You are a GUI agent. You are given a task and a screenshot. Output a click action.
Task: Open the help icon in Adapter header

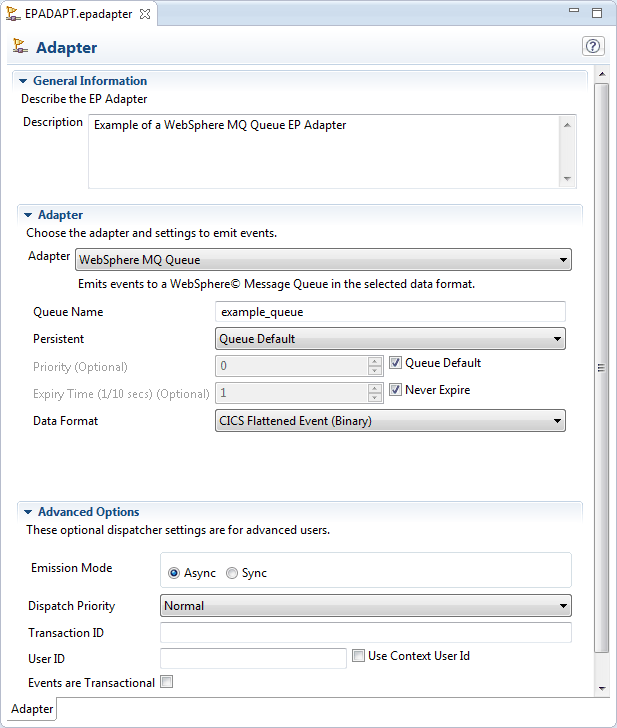tap(593, 46)
